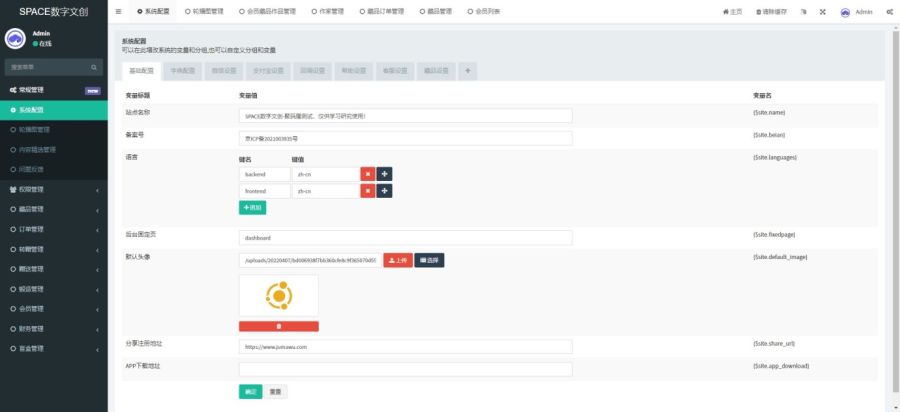Screen dimensions: 900x412
Task: Click the red 上传 upload button
Action: (x=398, y=260)
